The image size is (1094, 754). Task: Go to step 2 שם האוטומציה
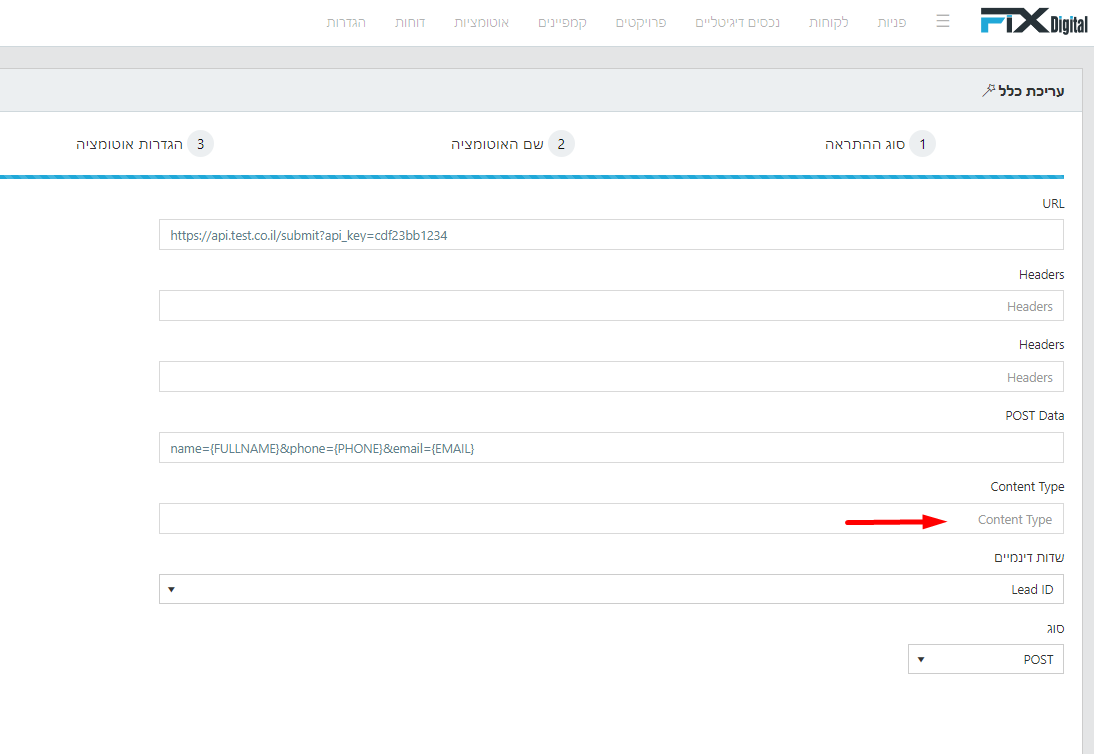pos(512,144)
